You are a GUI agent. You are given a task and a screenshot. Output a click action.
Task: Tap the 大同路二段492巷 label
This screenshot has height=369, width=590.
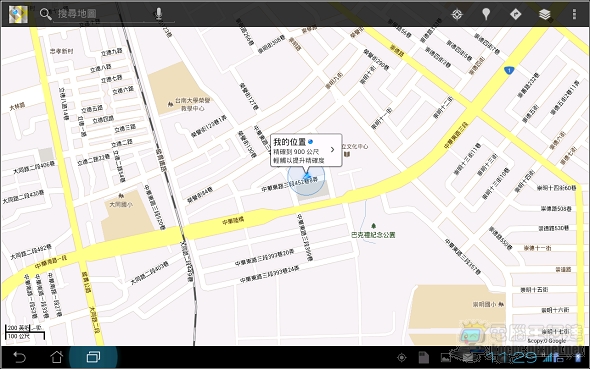(x=31, y=252)
